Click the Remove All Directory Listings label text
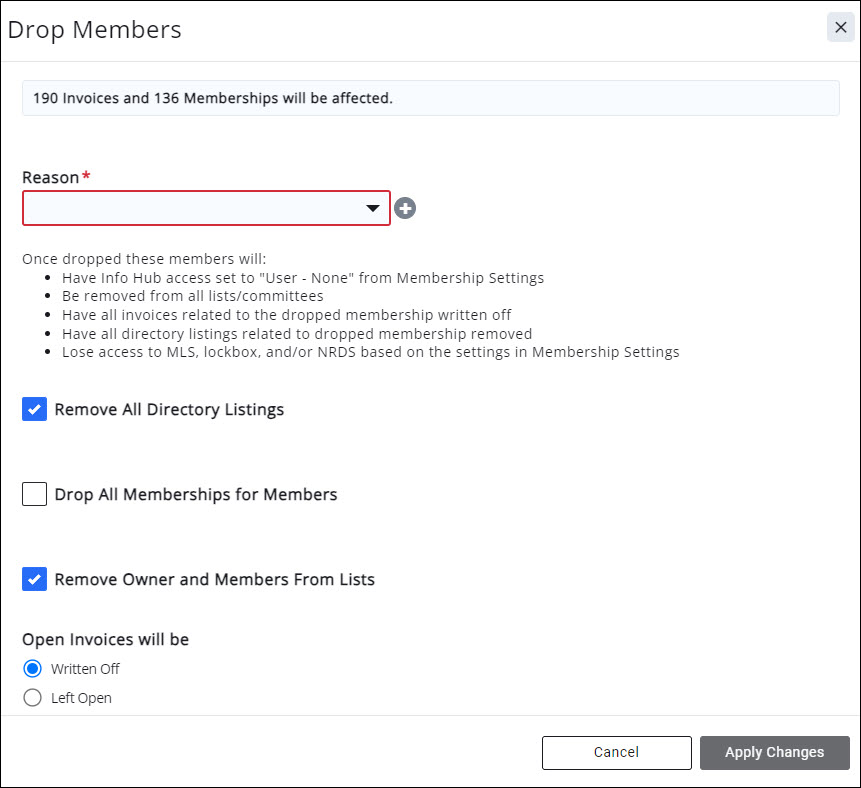The width and height of the screenshot is (861, 788). pyautogui.click(x=169, y=409)
